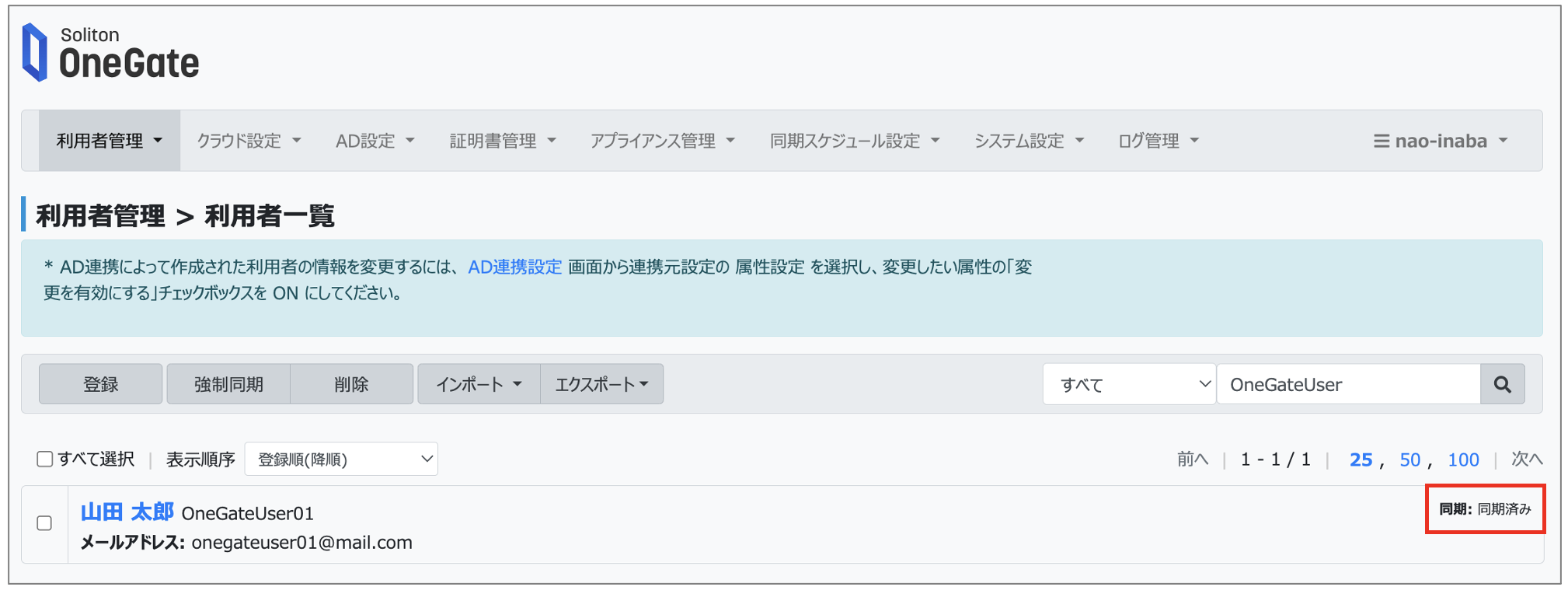Open the アプライアンス管理 menu
The height and width of the screenshot is (594, 1568).
tap(663, 141)
